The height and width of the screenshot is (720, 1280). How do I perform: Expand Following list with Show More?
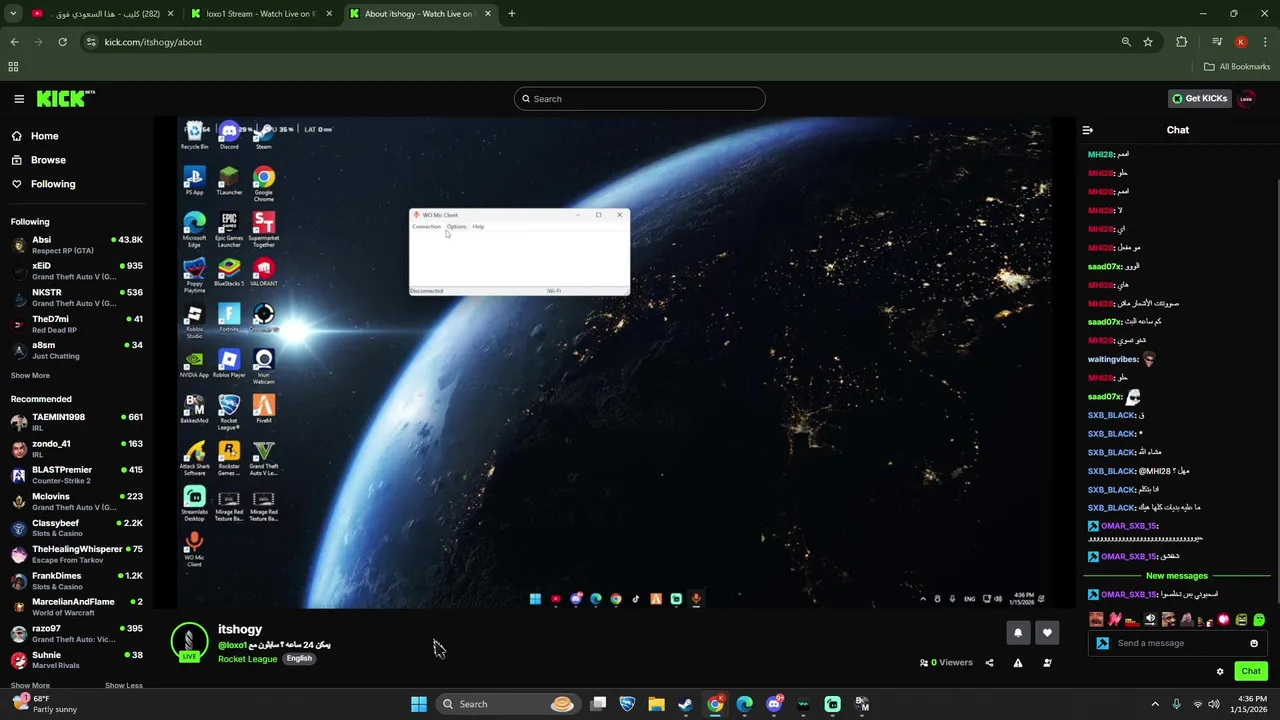[x=30, y=376]
